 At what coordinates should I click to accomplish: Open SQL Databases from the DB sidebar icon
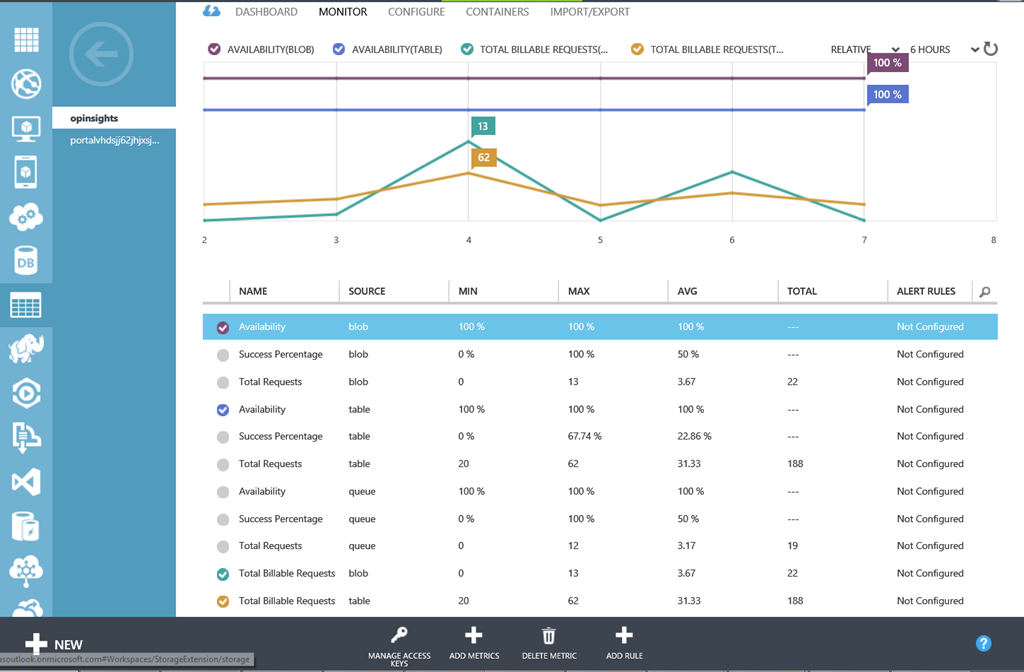(x=26, y=260)
